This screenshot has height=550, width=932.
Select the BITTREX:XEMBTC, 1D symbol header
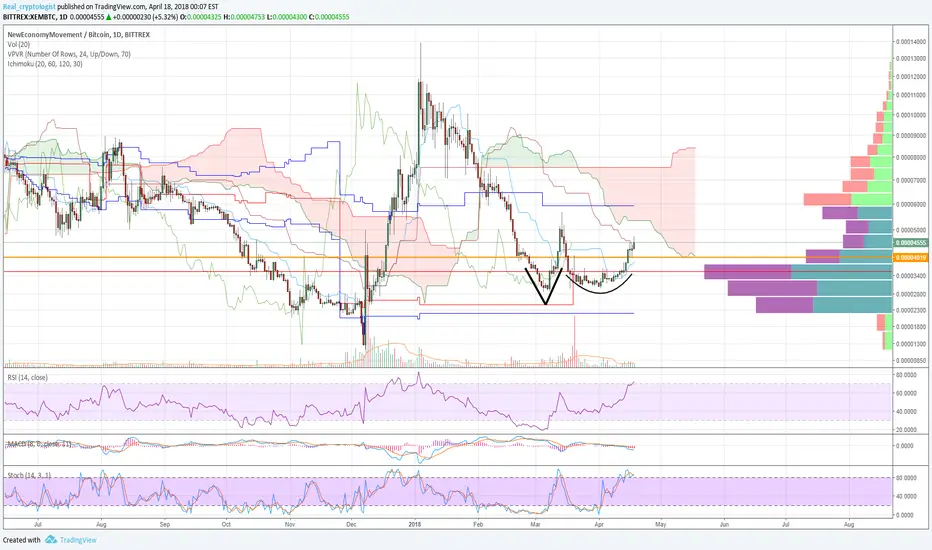(x=35, y=17)
